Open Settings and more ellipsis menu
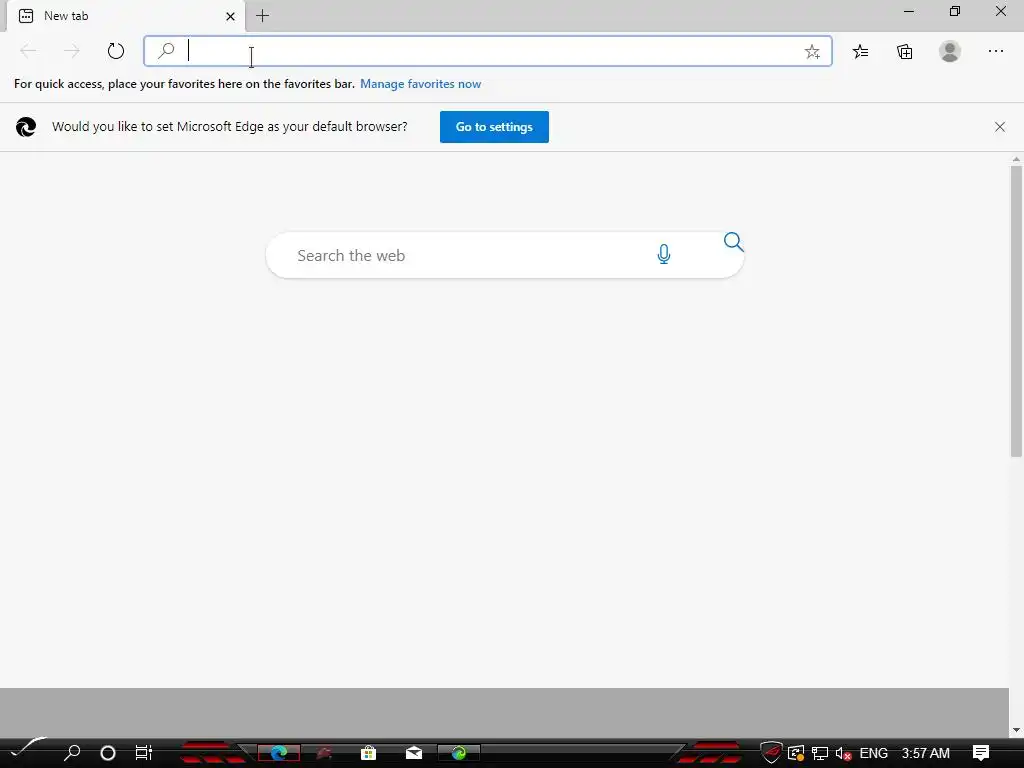The image size is (1024, 768). tap(995, 51)
